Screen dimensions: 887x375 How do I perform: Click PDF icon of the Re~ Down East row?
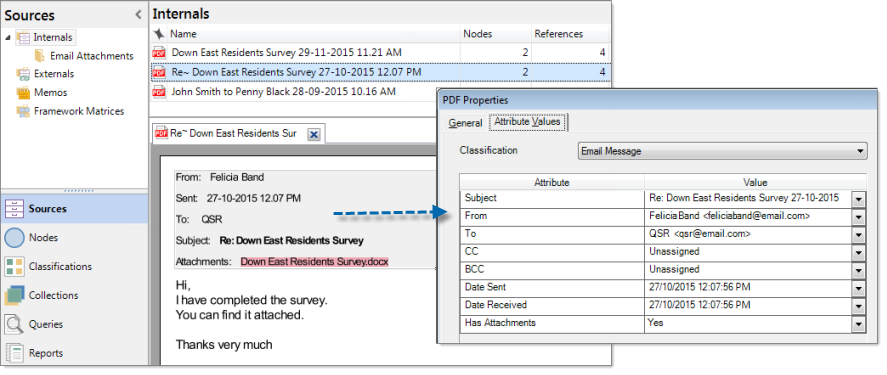pos(160,72)
